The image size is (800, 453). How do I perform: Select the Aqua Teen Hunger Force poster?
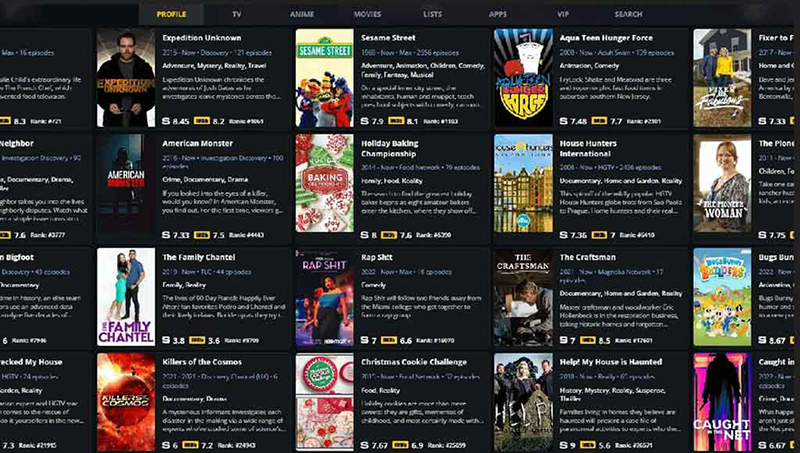click(523, 78)
